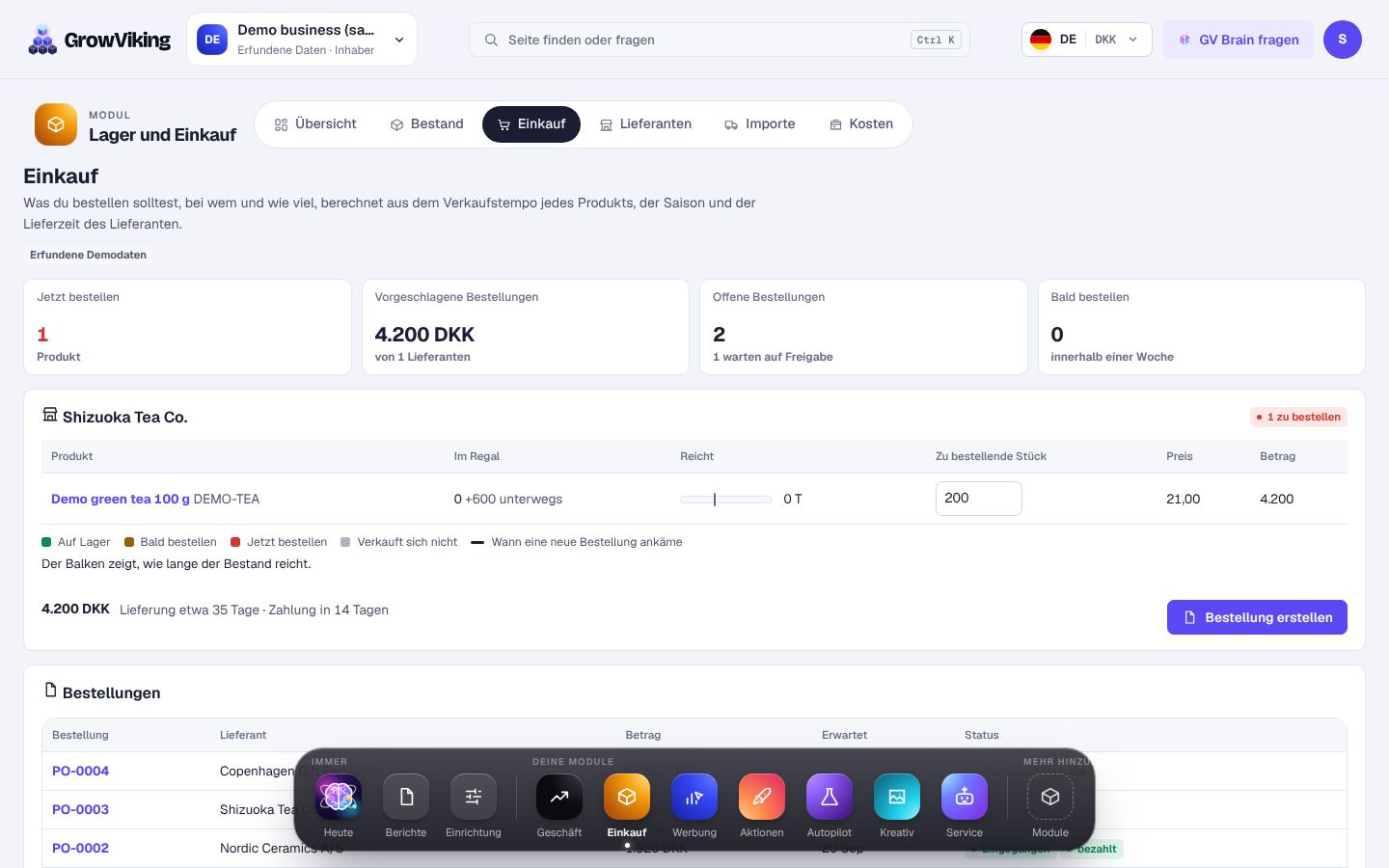Expand the Demo business account selector

point(302,40)
